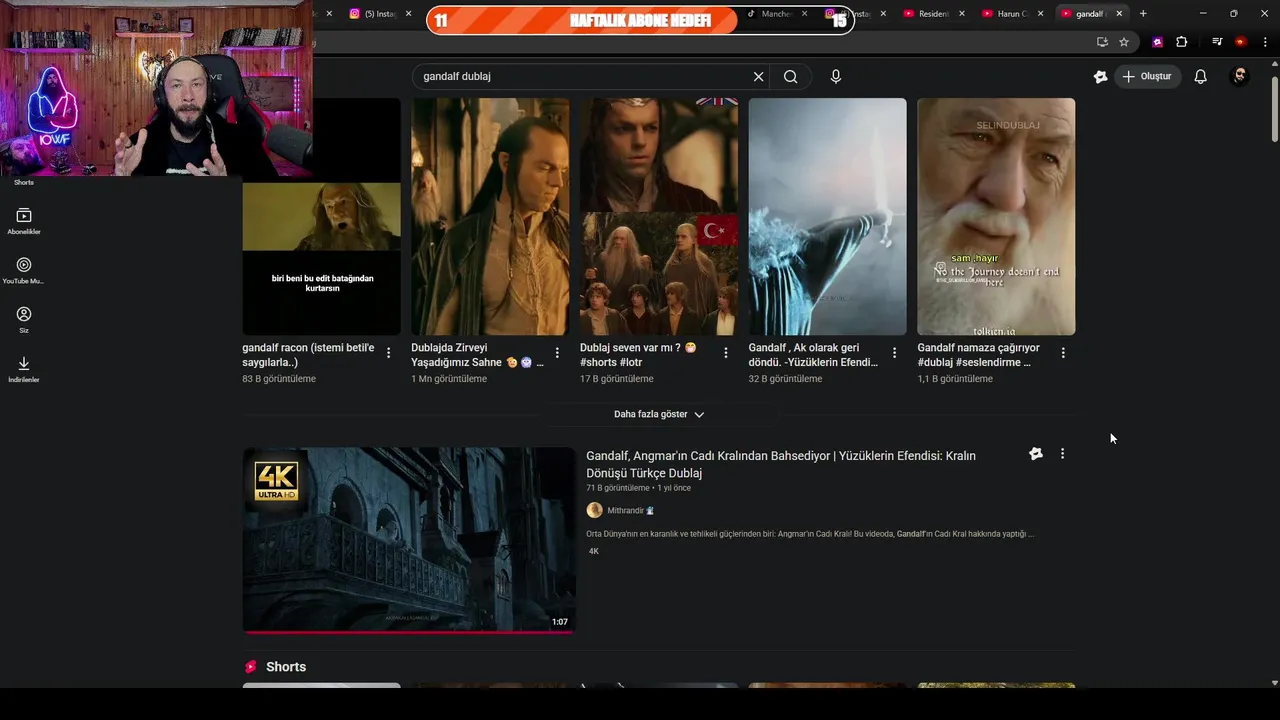Open YouTube notifications bell
This screenshot has width=1280, height=720.
coord(1200,76)
